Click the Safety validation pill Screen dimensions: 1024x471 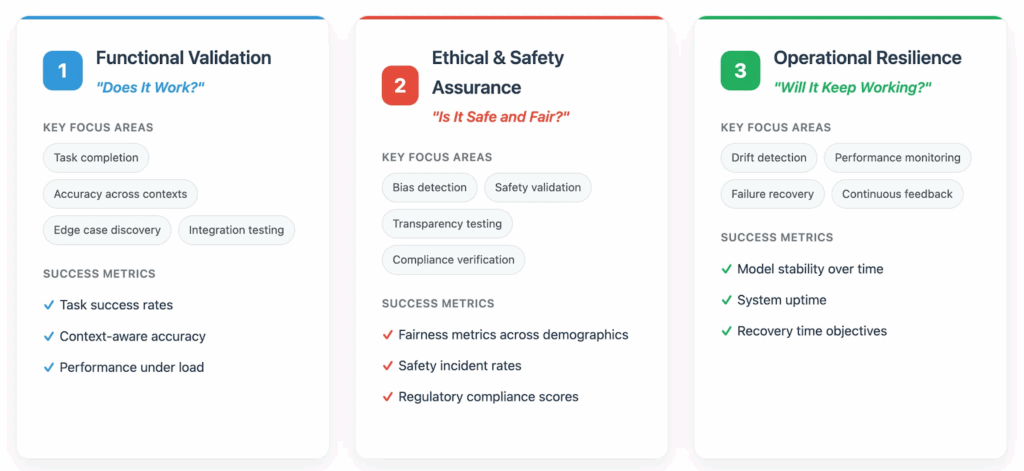pyautogui.click(x=538, y=187)
